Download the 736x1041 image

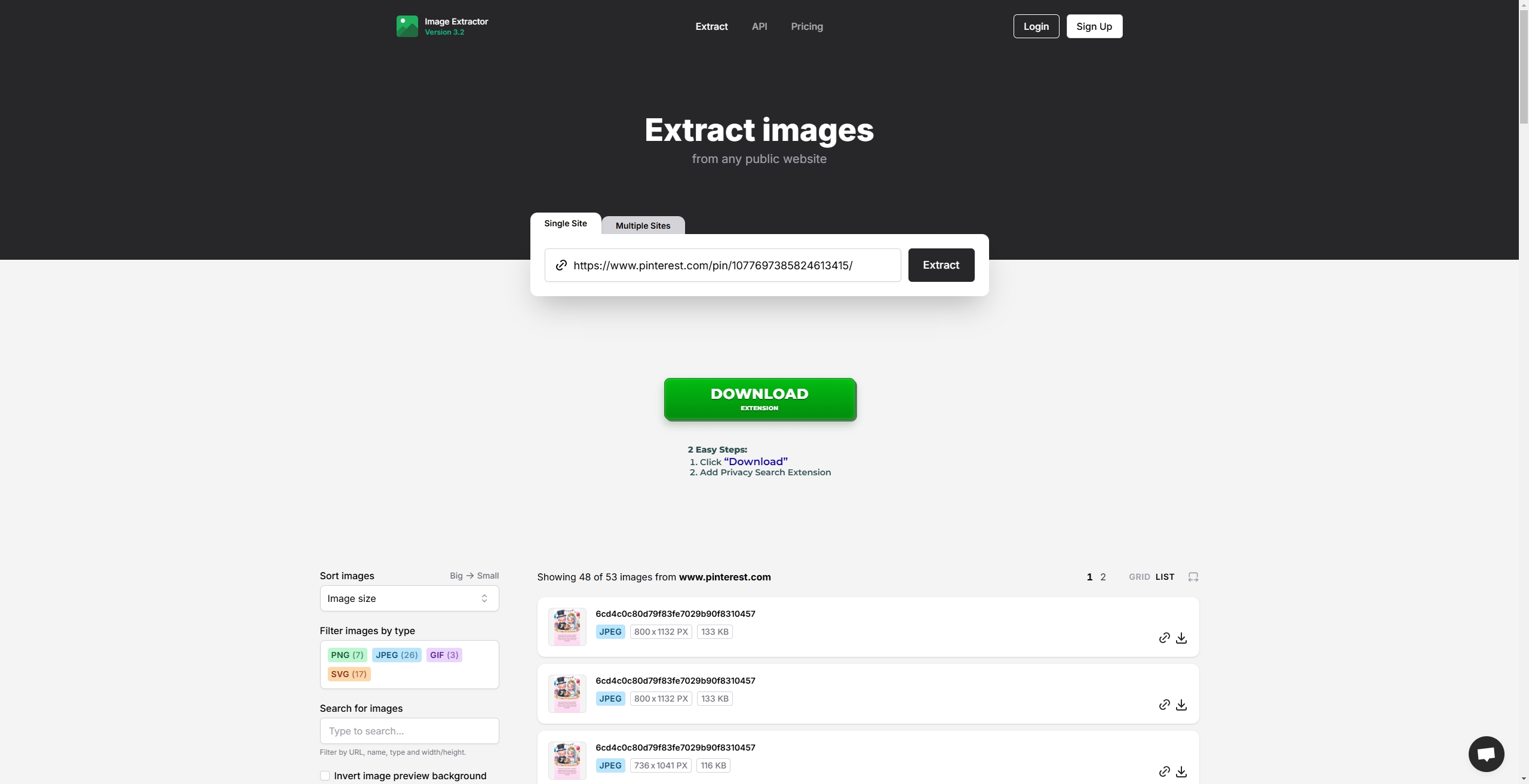[x=1181, y=771]
